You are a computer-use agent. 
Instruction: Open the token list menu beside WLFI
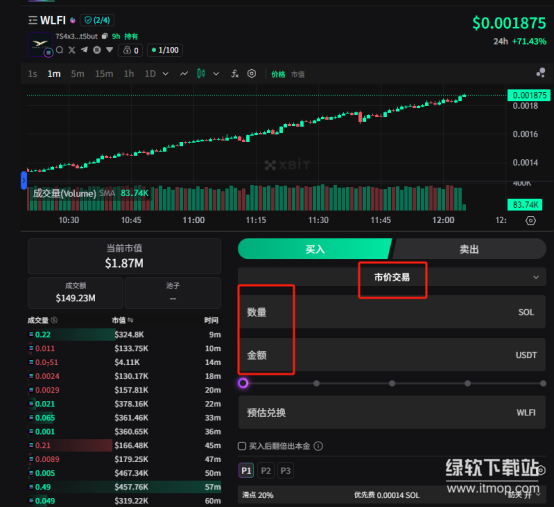33,20
